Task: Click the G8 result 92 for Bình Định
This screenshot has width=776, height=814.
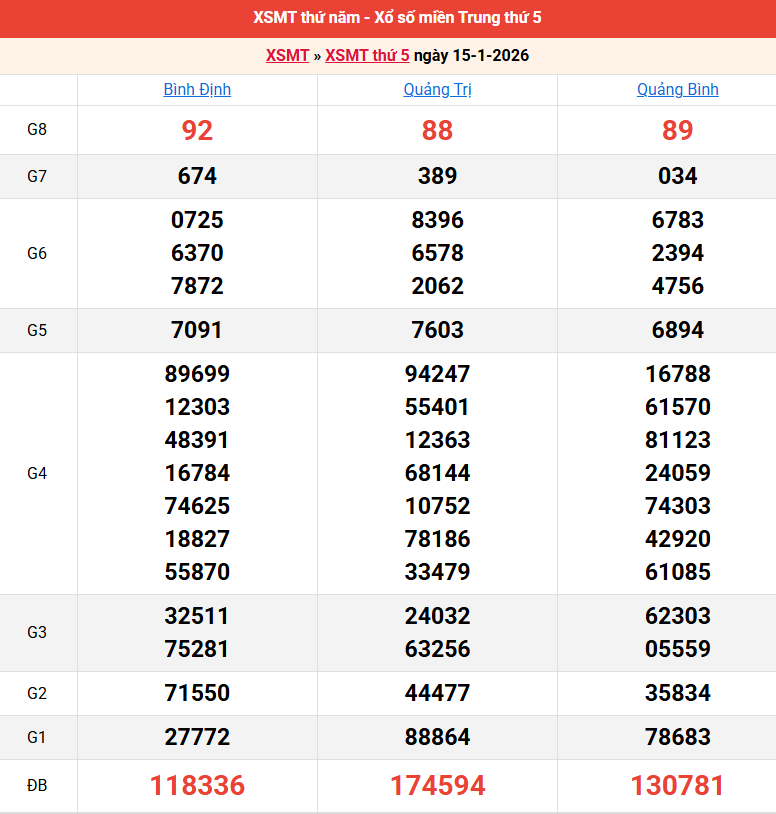Action: (x=197, y=131)
